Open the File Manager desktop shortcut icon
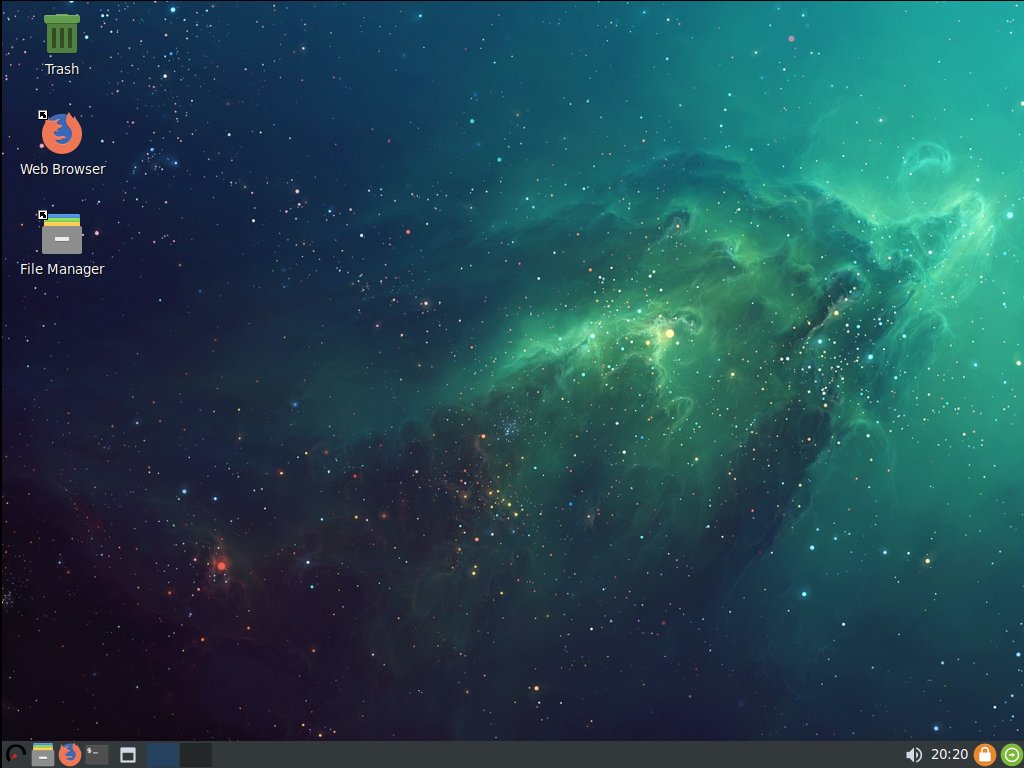 (x=62, y=234)
